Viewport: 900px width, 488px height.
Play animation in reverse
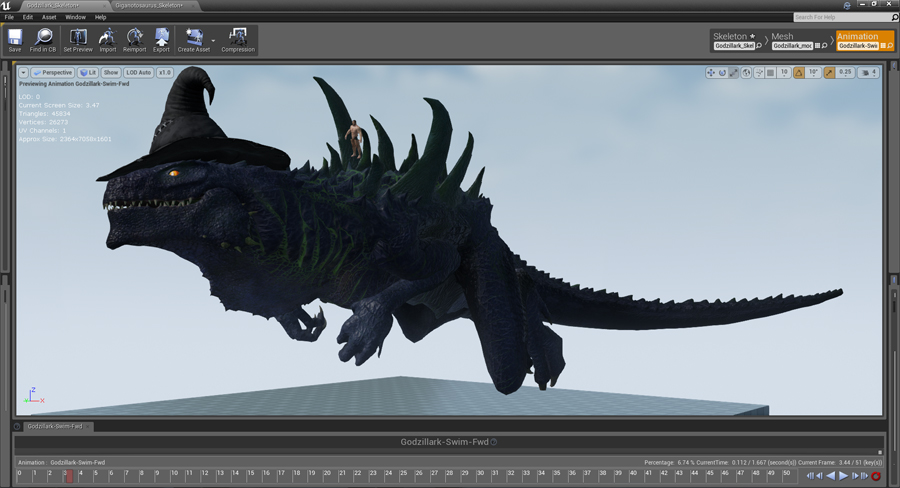coord(831,475)
